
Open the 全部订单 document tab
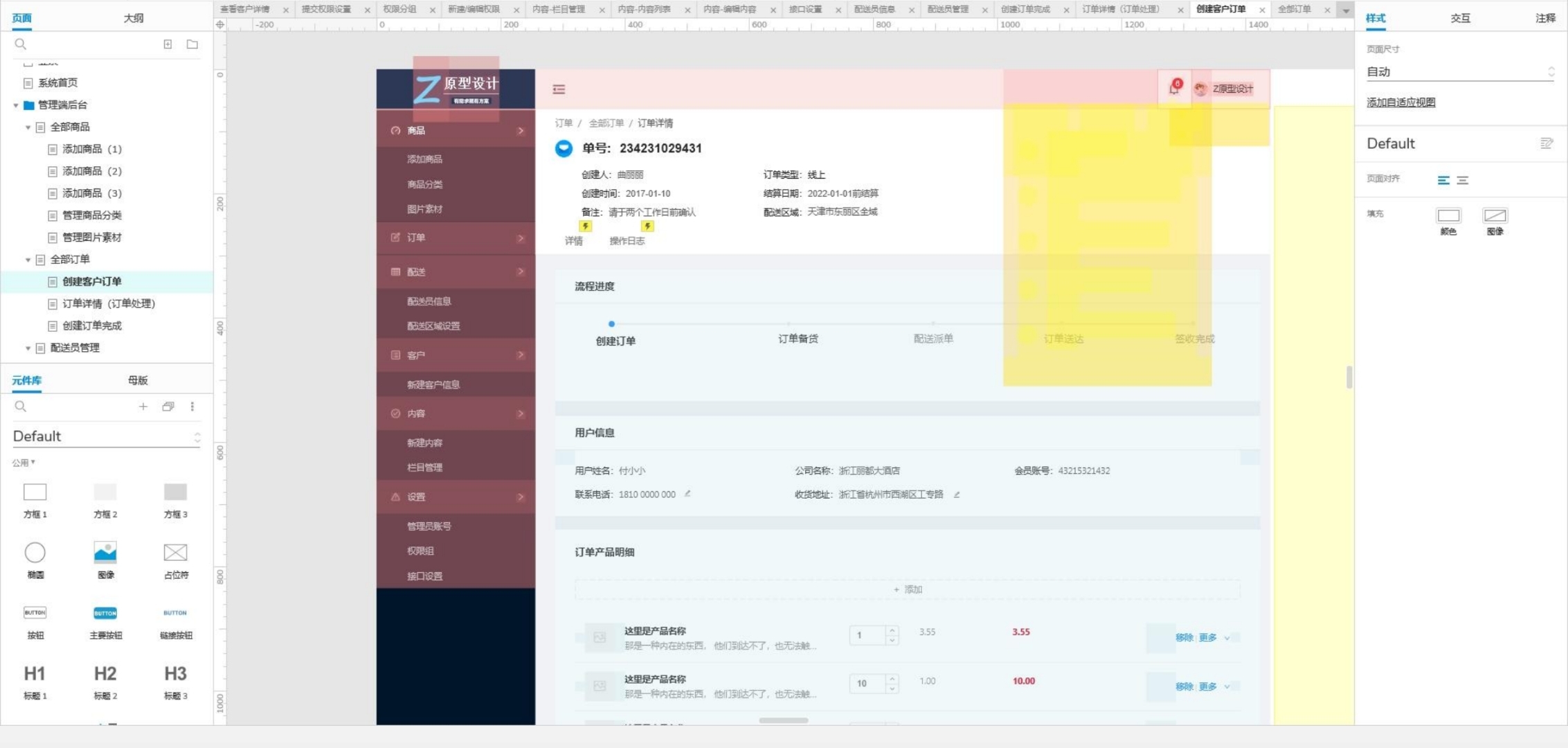[x=1294, y=10]
